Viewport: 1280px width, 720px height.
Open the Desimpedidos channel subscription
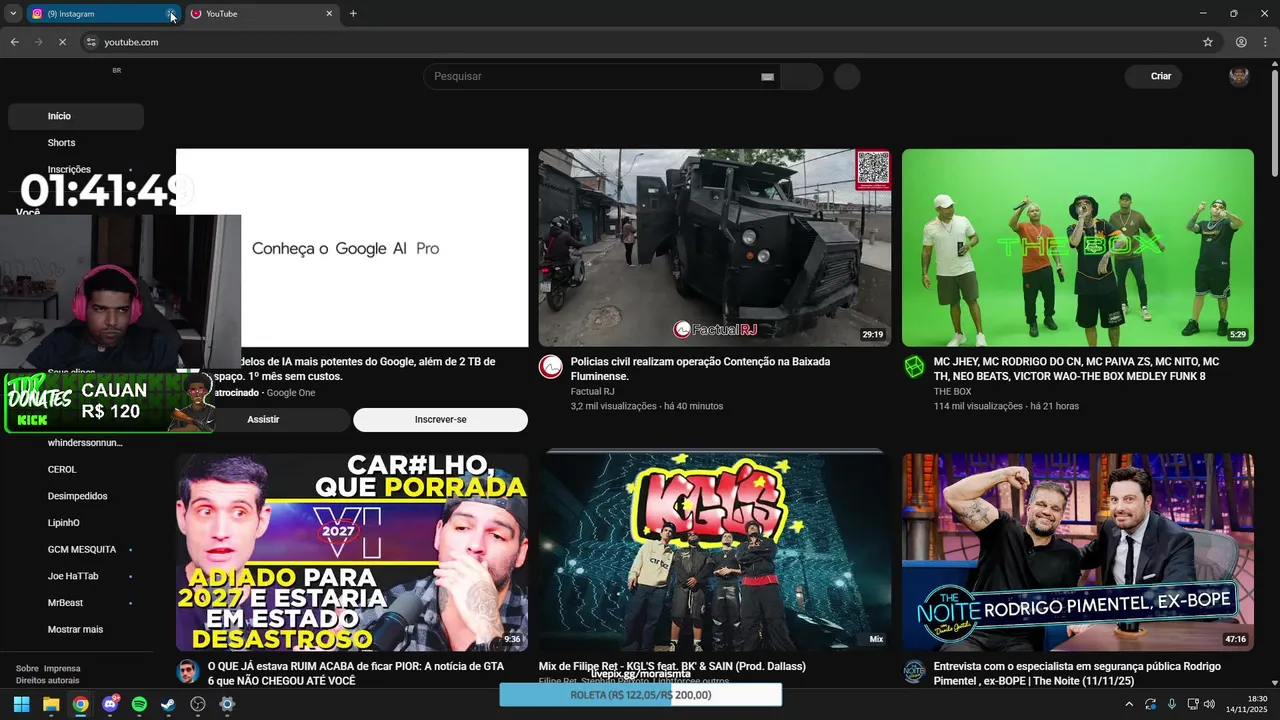click(76, 496)
